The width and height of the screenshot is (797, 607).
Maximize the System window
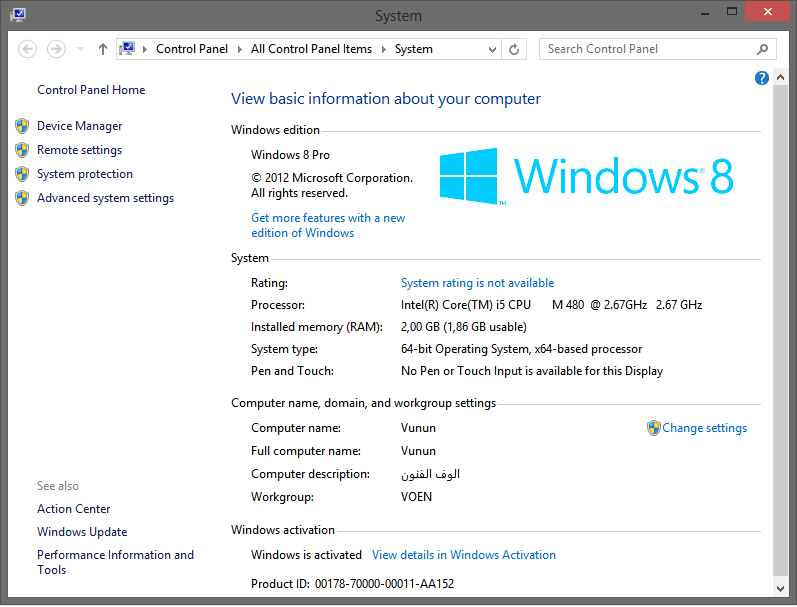[x=731, y=12]
